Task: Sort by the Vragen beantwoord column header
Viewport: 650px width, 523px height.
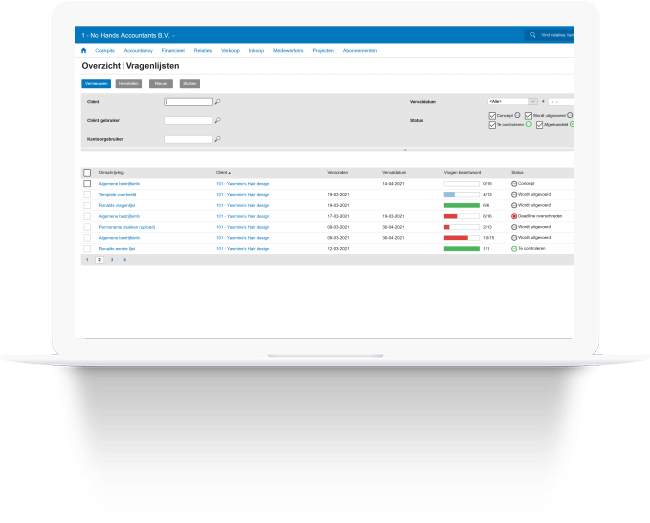Action: click(x=462, y=172)
